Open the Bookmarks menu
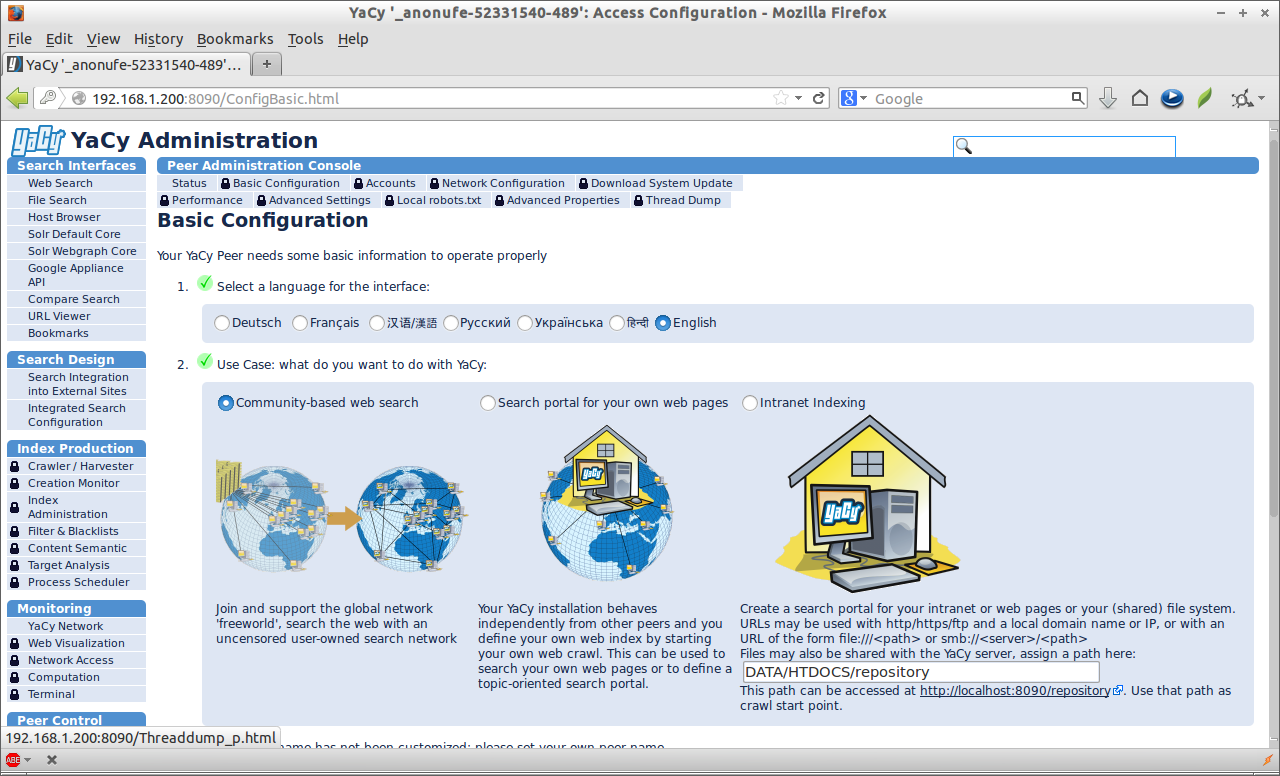The image size is (1280, 776). [235, 39]
